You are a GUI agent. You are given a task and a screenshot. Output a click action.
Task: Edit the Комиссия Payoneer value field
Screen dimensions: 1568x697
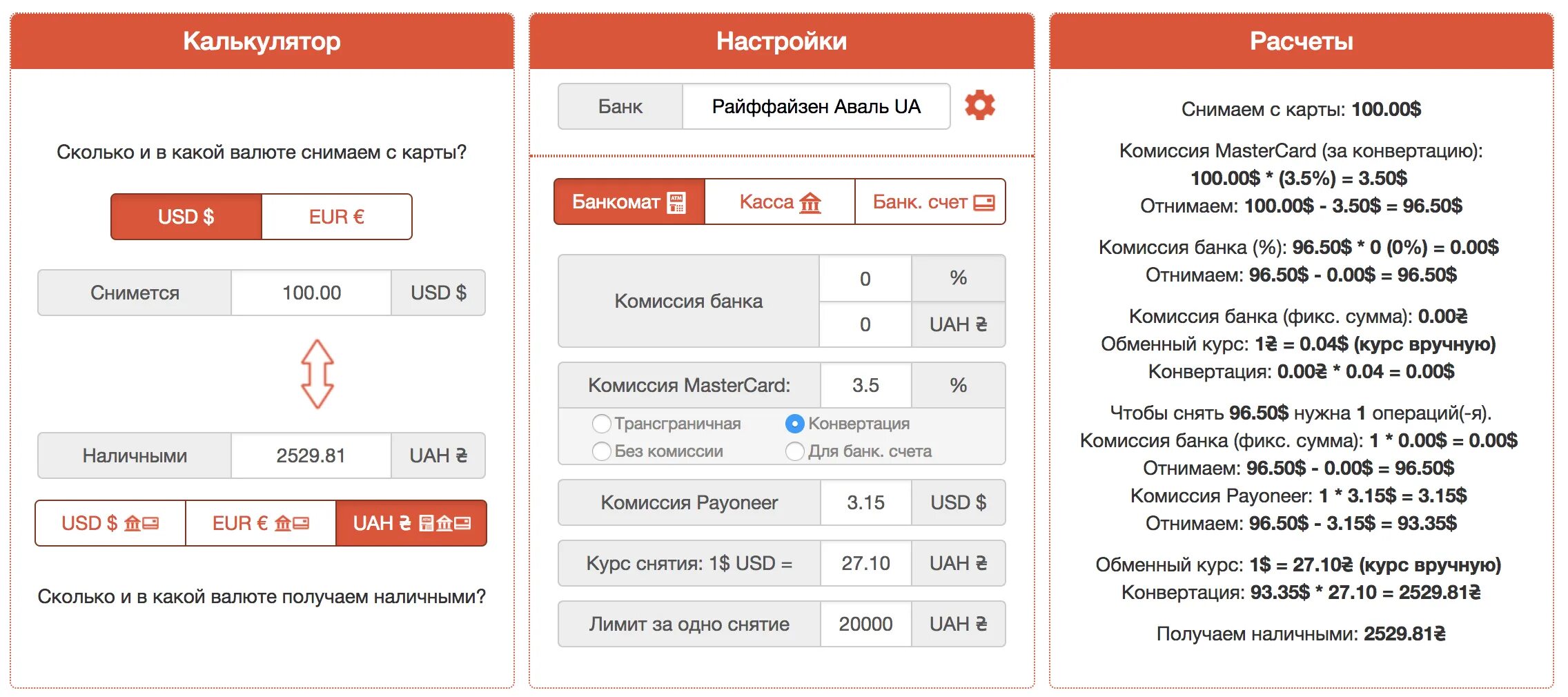(865, 502)
